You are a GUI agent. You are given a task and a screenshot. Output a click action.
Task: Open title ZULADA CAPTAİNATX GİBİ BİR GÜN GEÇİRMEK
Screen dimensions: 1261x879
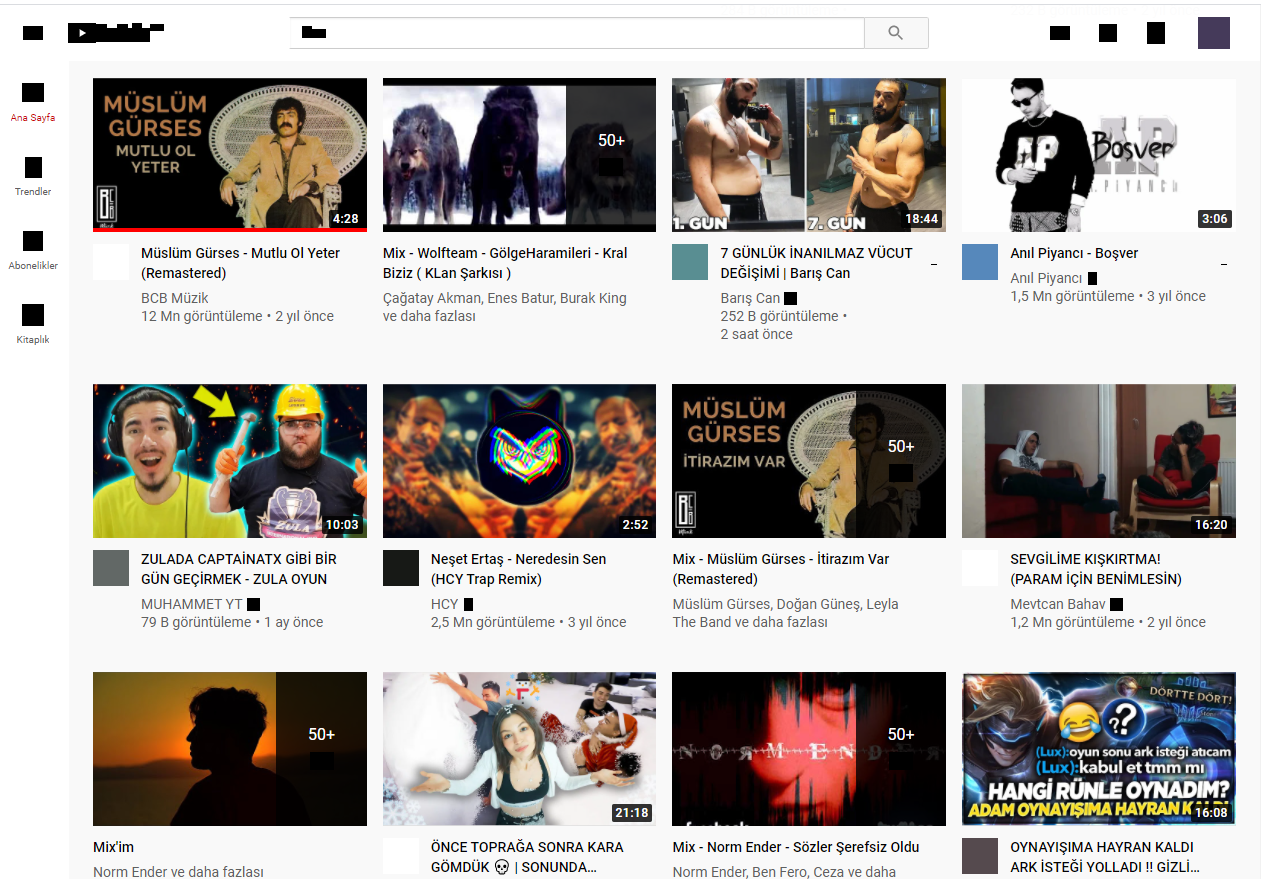(239, 569)
